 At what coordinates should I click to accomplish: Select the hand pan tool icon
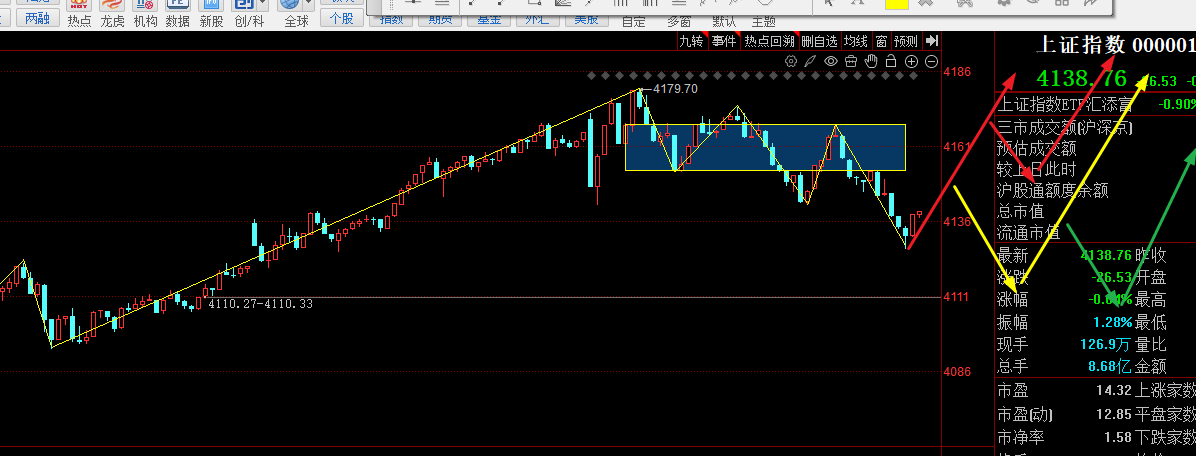[871, 62]
